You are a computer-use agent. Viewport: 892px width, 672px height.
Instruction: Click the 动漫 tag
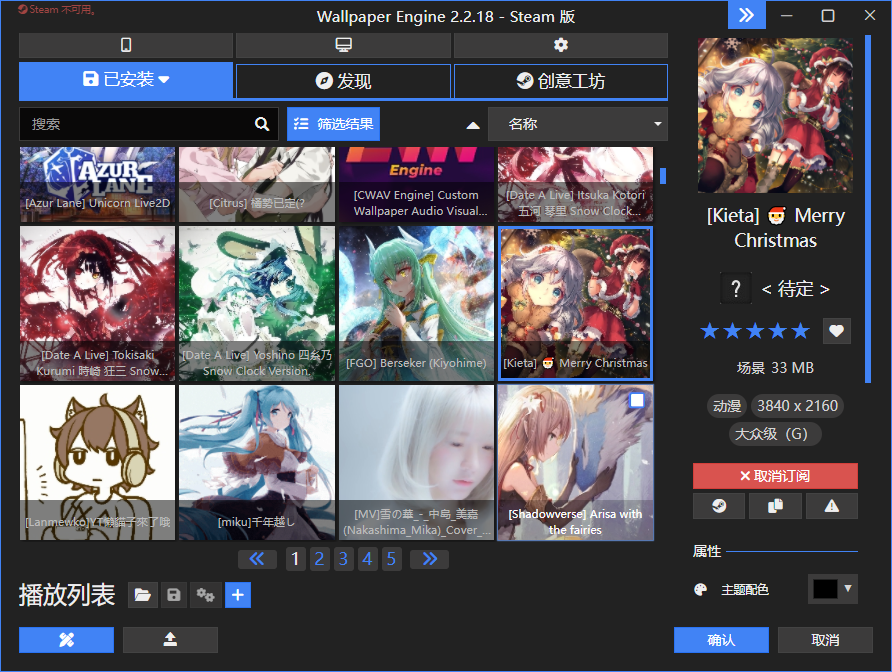726,406
